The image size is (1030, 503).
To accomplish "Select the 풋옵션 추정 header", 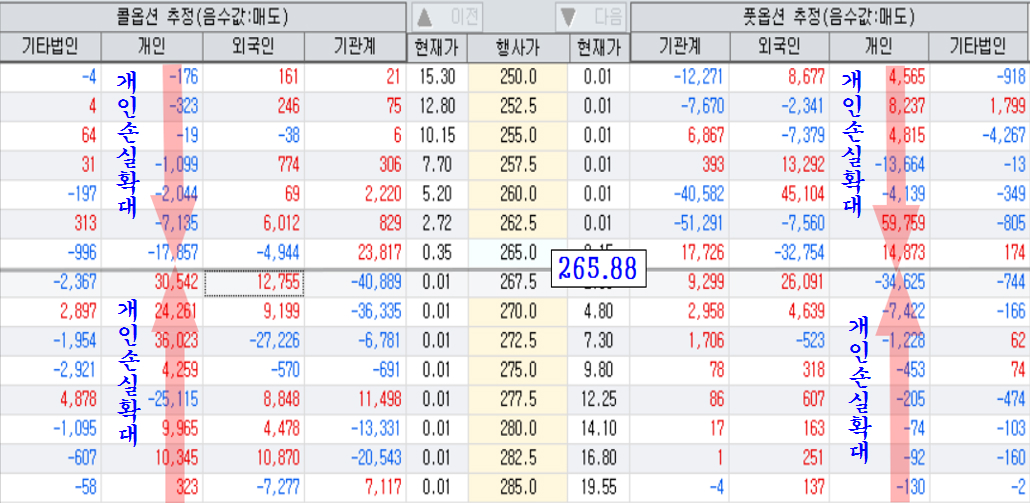I will click(830, 16).
